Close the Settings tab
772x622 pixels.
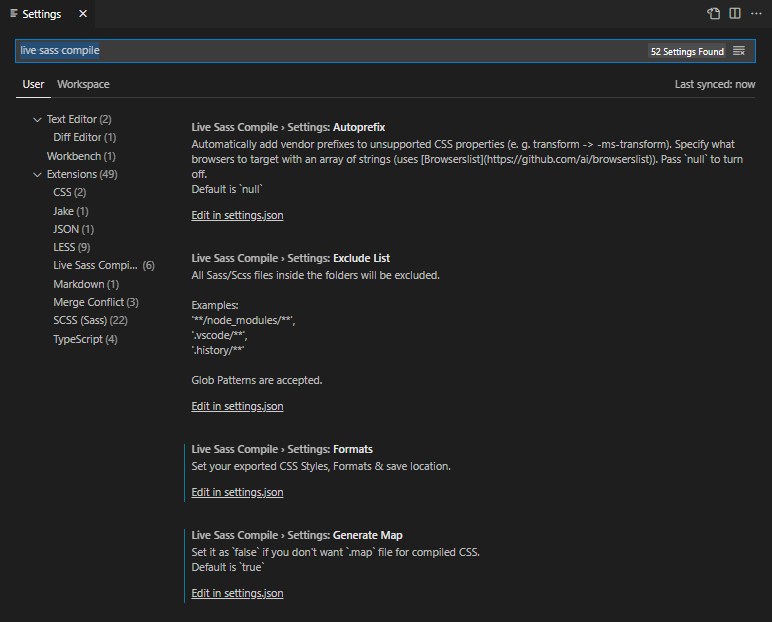[x=83, y=14]
